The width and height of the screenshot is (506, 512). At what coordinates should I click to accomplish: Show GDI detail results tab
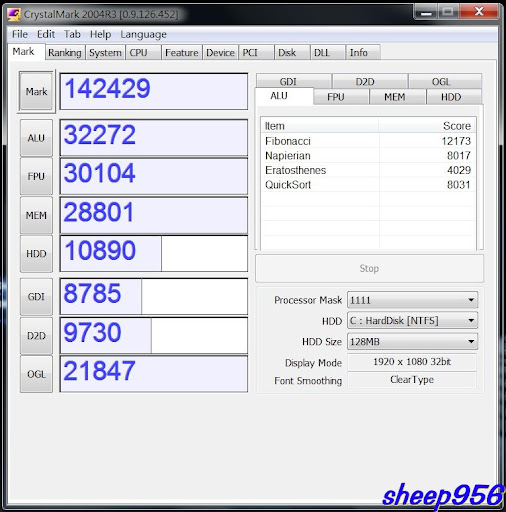point(294,81)
